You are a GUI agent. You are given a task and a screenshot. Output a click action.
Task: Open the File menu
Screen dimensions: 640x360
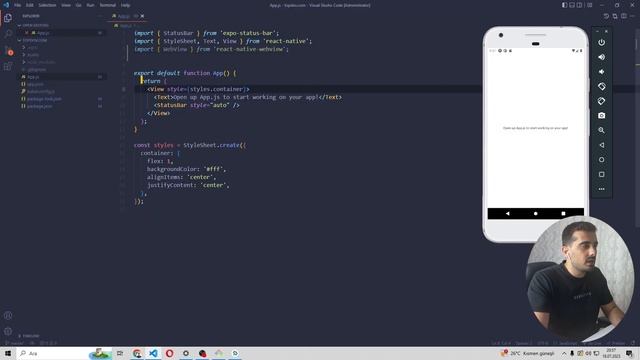(18, 5)
